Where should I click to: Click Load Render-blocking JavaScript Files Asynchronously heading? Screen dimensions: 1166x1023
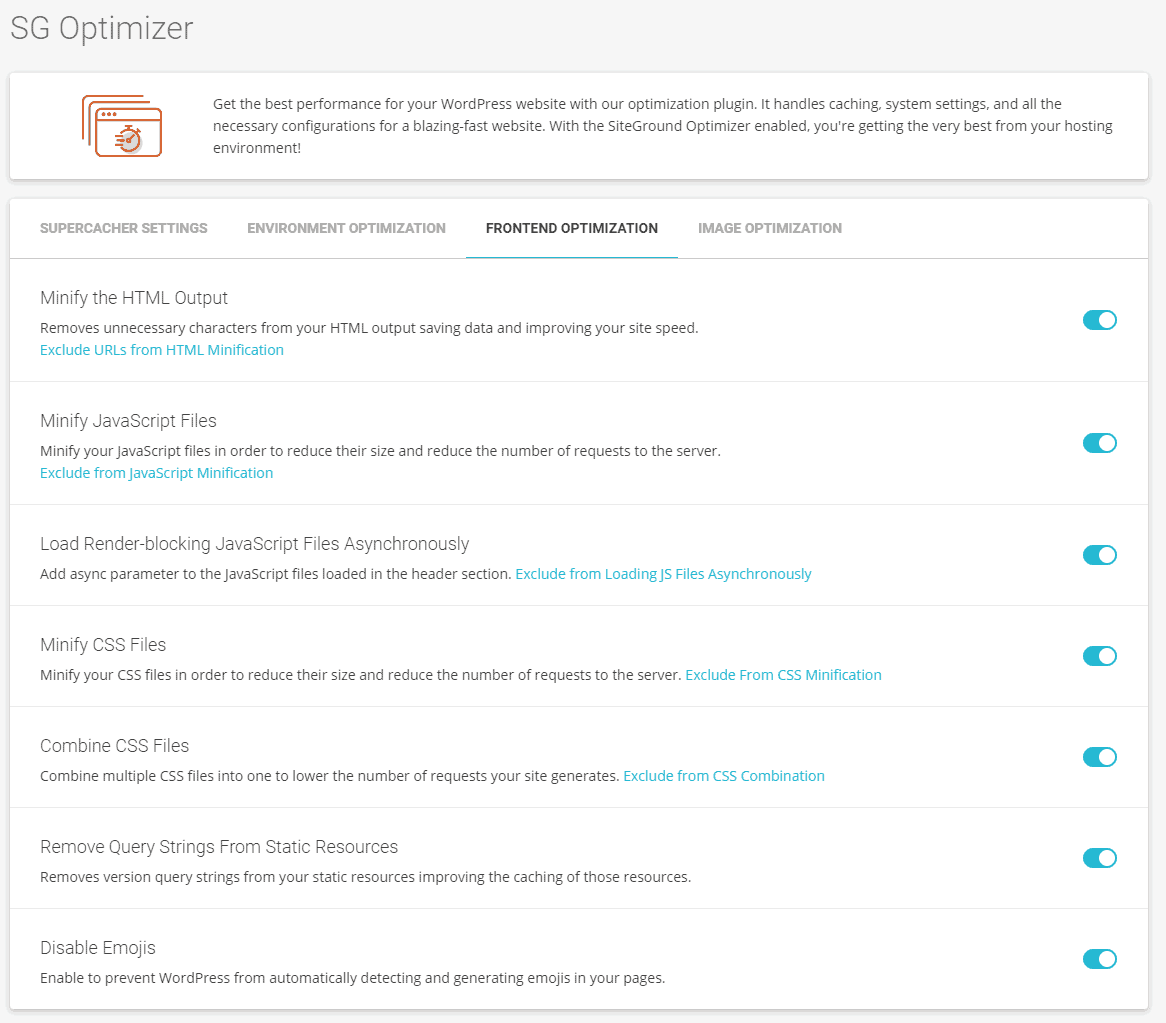point(254,544)
